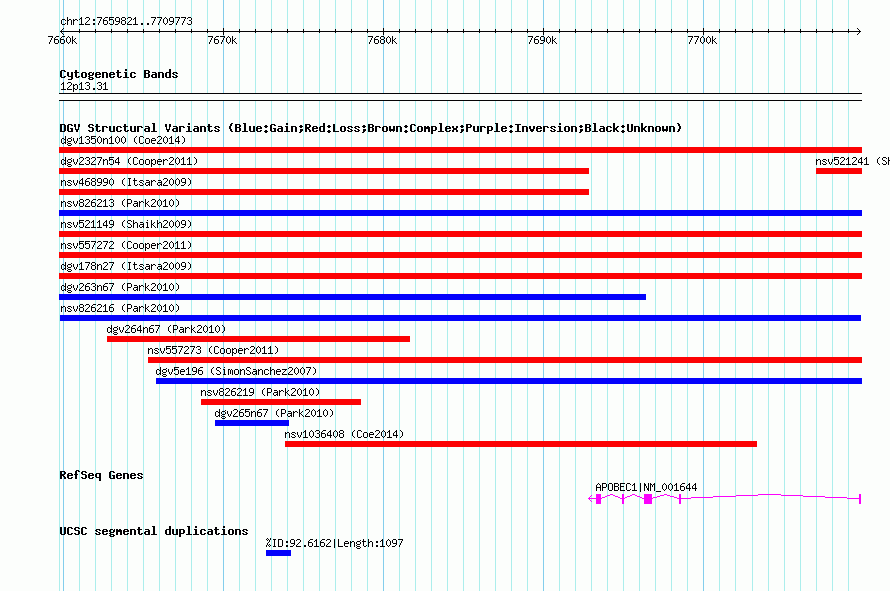Select variant nsv468990 (Itsara2009) label
Image resolution: width=890 pixels, height=591 pixels.
click(126, 182)
